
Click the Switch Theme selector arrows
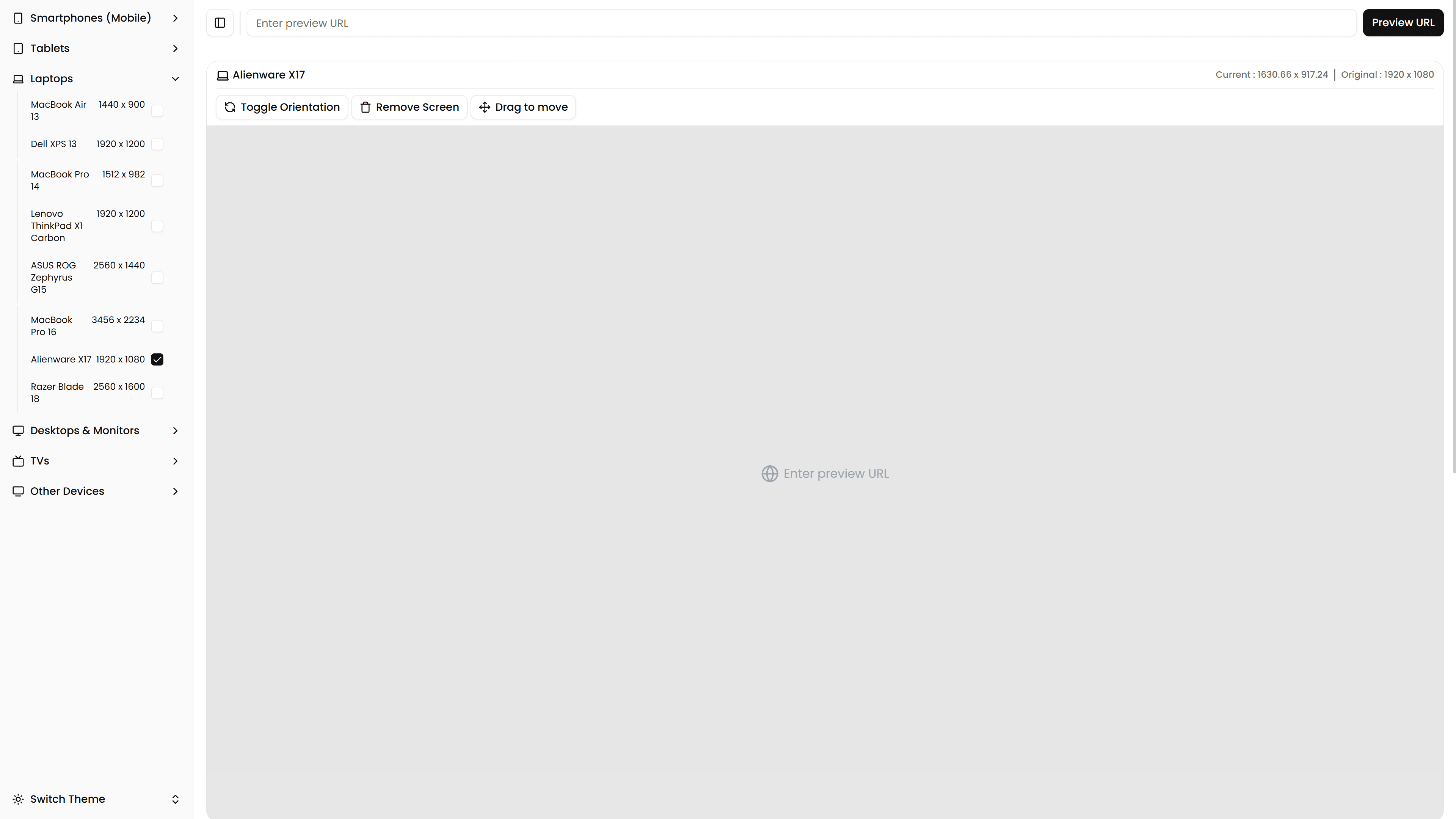pyautogui.click(x=175, y=799)
